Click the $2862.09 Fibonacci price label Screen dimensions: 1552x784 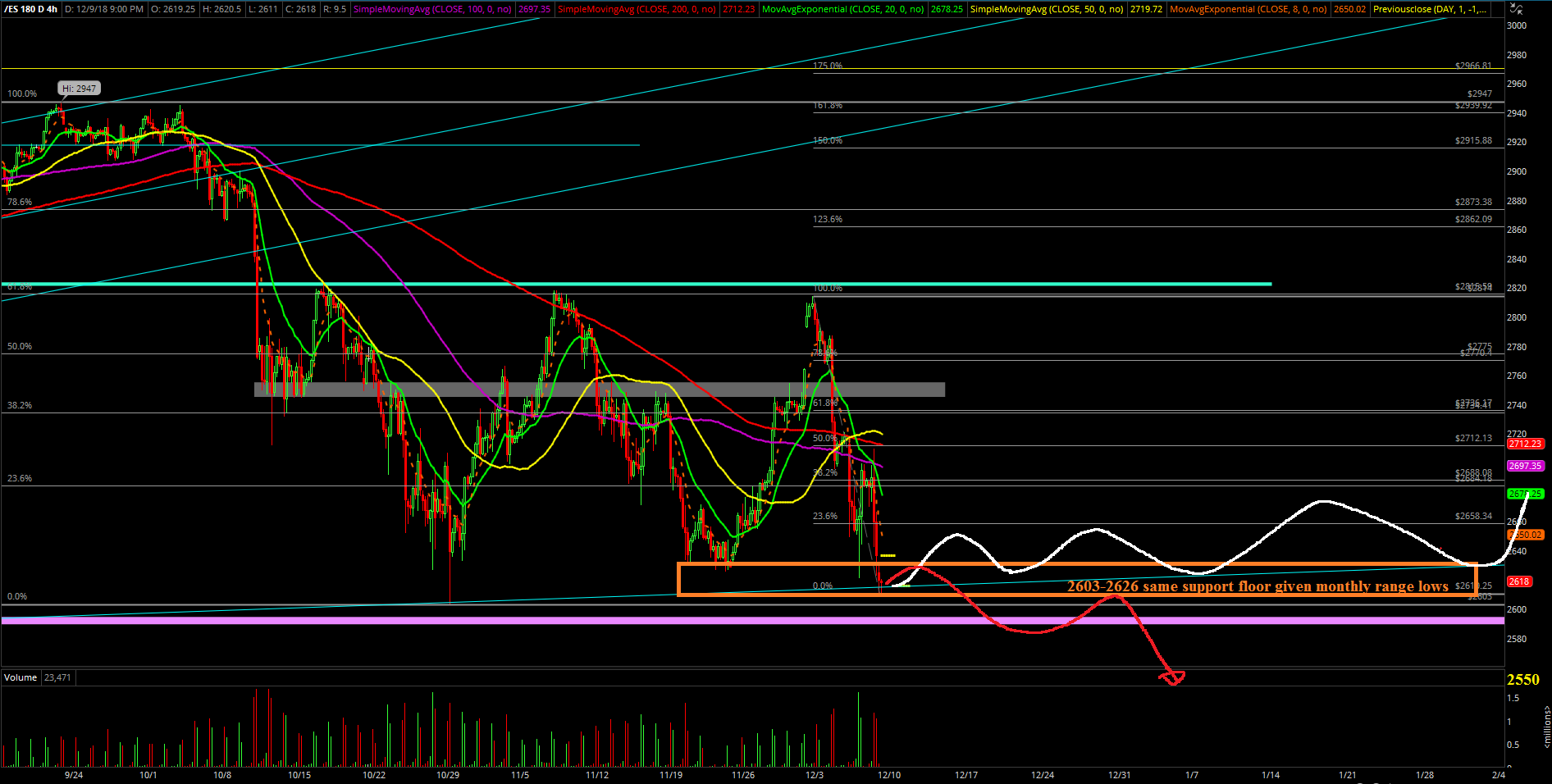click(1474, 220)
